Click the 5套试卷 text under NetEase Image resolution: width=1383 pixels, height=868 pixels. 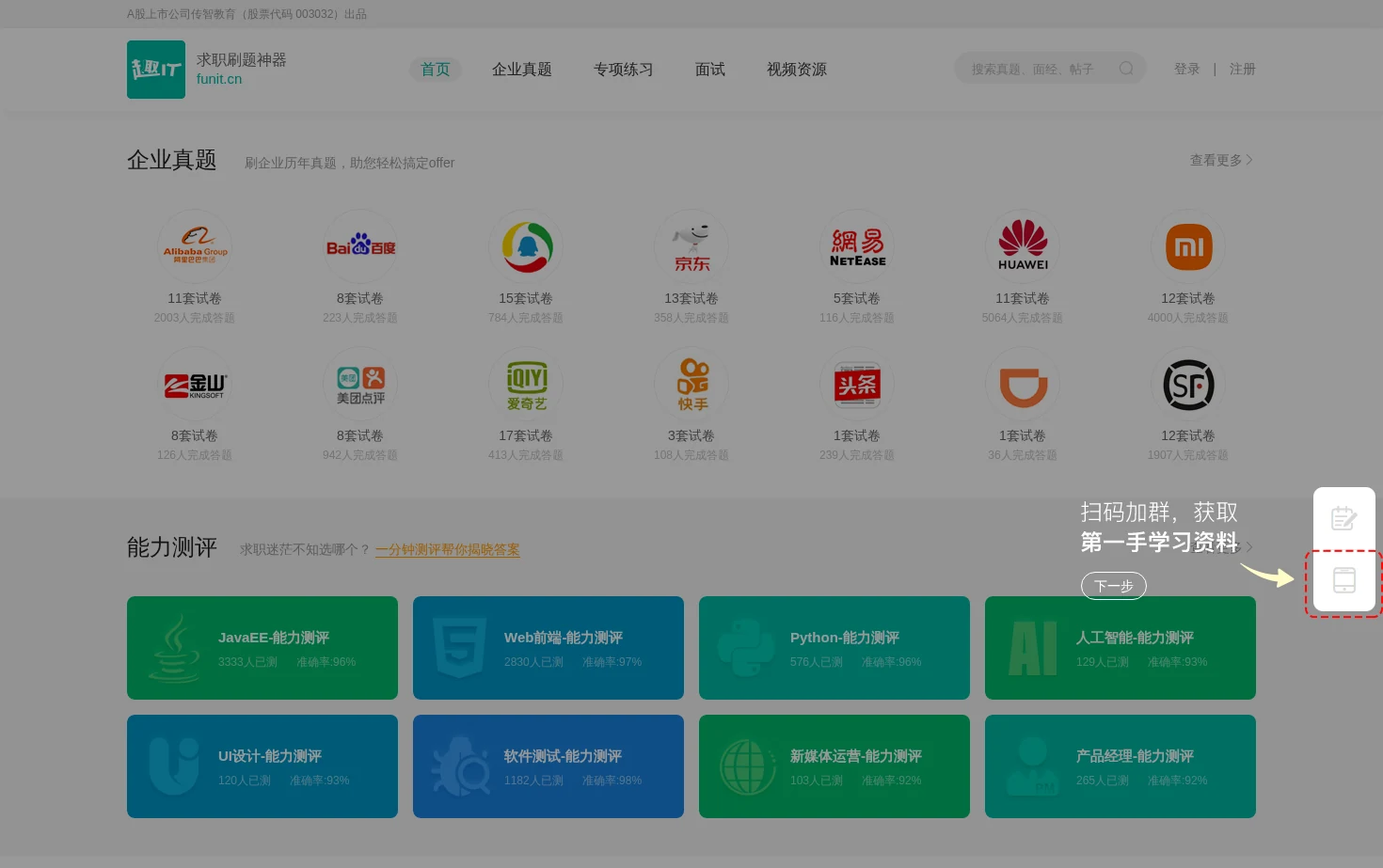[x=857, y=298]
